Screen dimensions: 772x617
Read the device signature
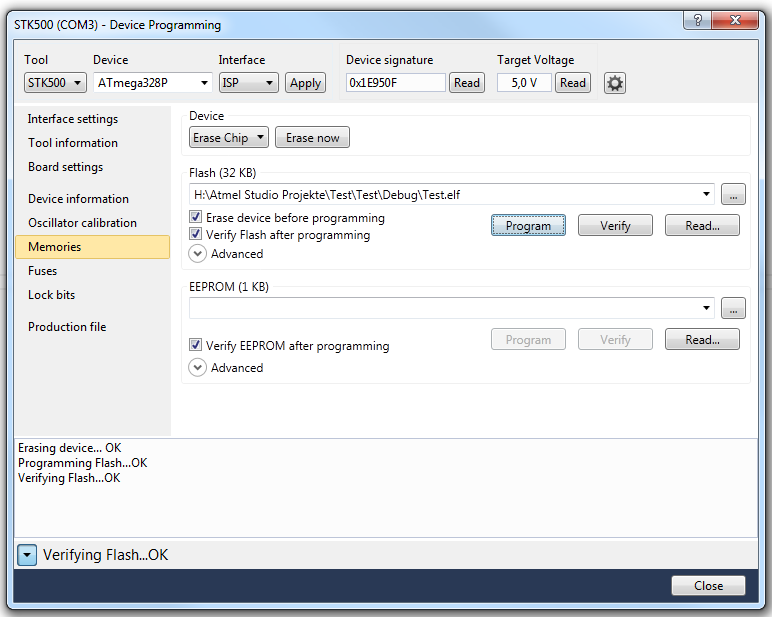pyautogui.click(x=466, y=83)
